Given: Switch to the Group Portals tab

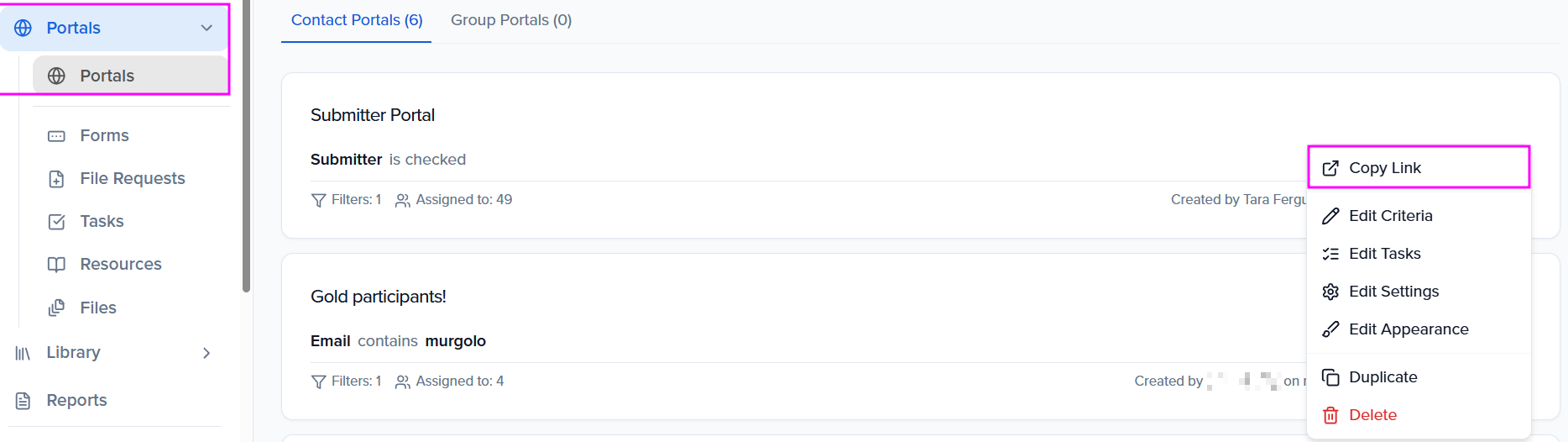Looking at the screenshot, I should 511,20.
